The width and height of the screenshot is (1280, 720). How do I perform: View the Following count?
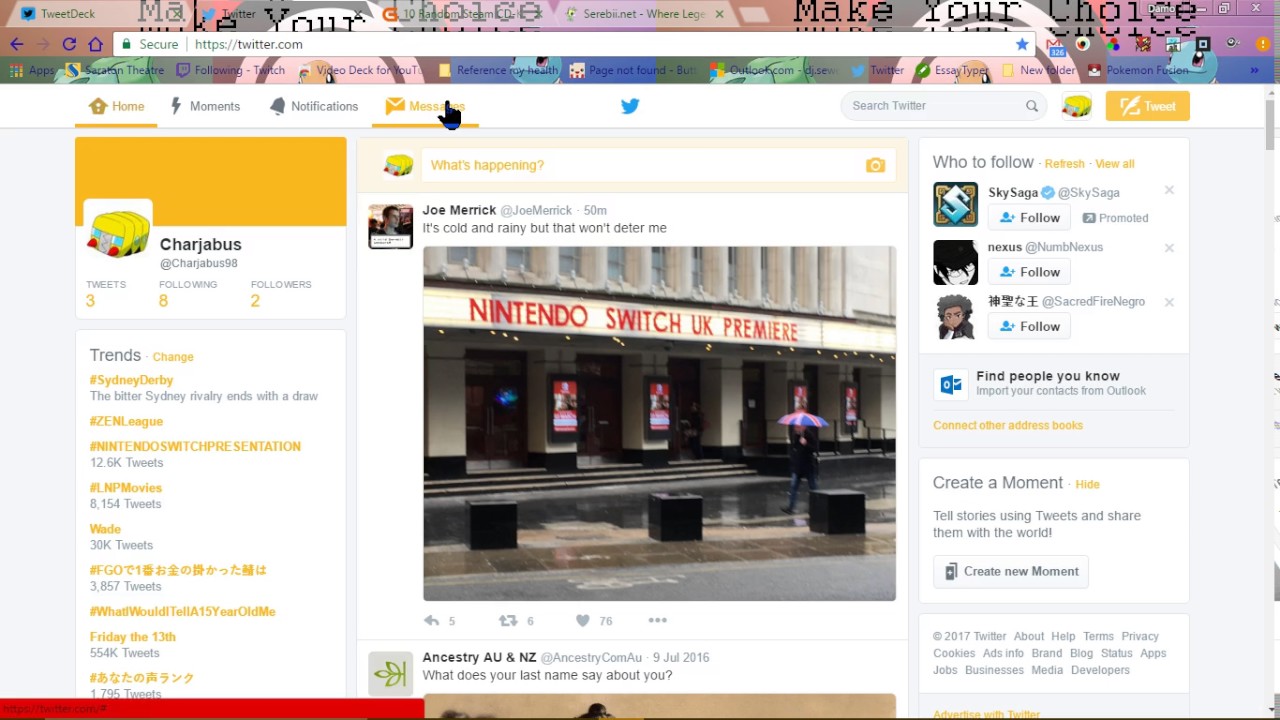(x=187, y=293)
